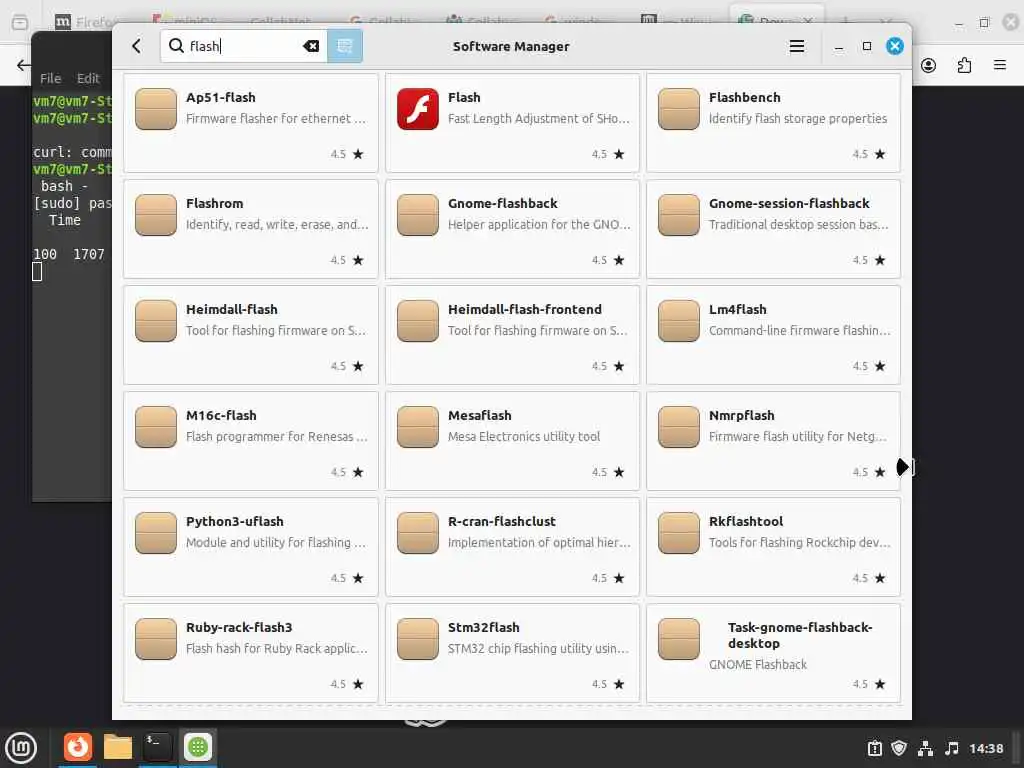Click 'Flash programmer for Renesas' description
The width and height of the screenshot is (1024, 768).
(x=276, y=436)
